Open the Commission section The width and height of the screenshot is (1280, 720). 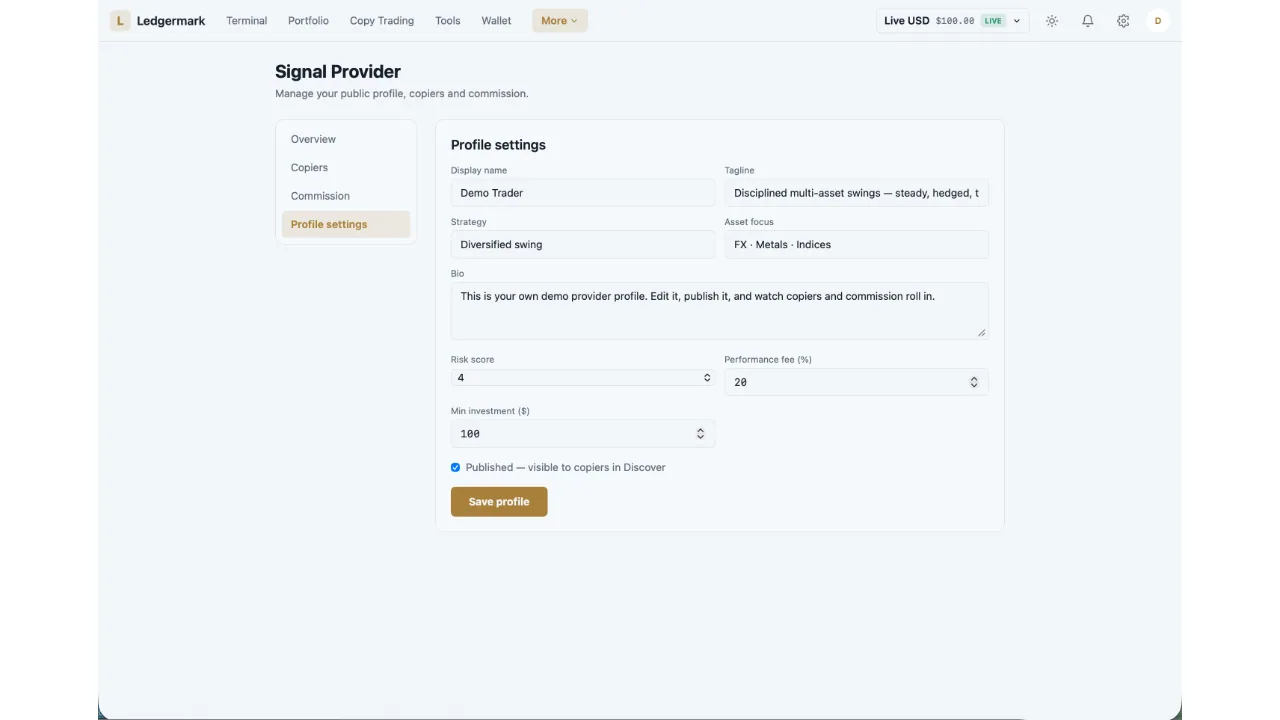click(346, 196)
